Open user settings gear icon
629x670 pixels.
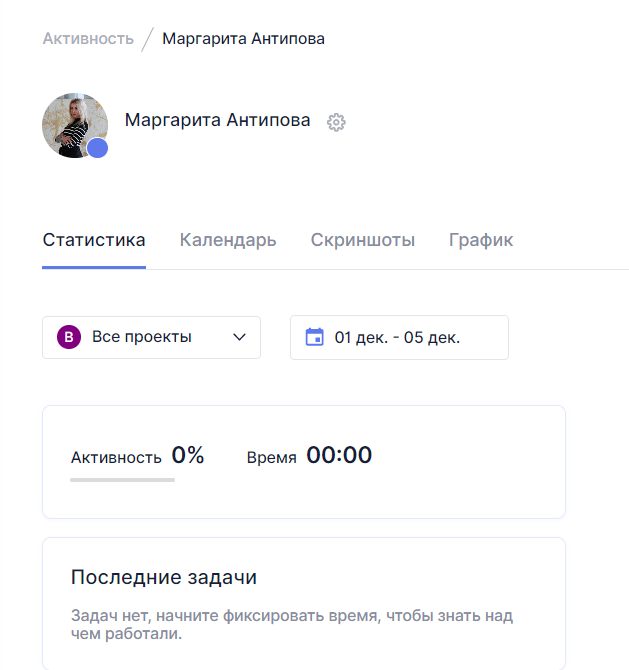coord(336,123)
